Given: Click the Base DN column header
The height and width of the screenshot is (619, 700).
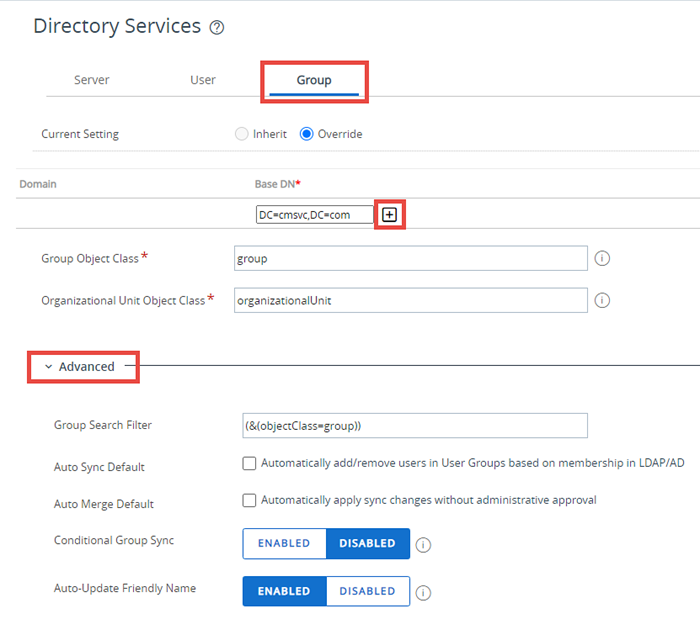Looking at the screenshot, I should (277, 184).
